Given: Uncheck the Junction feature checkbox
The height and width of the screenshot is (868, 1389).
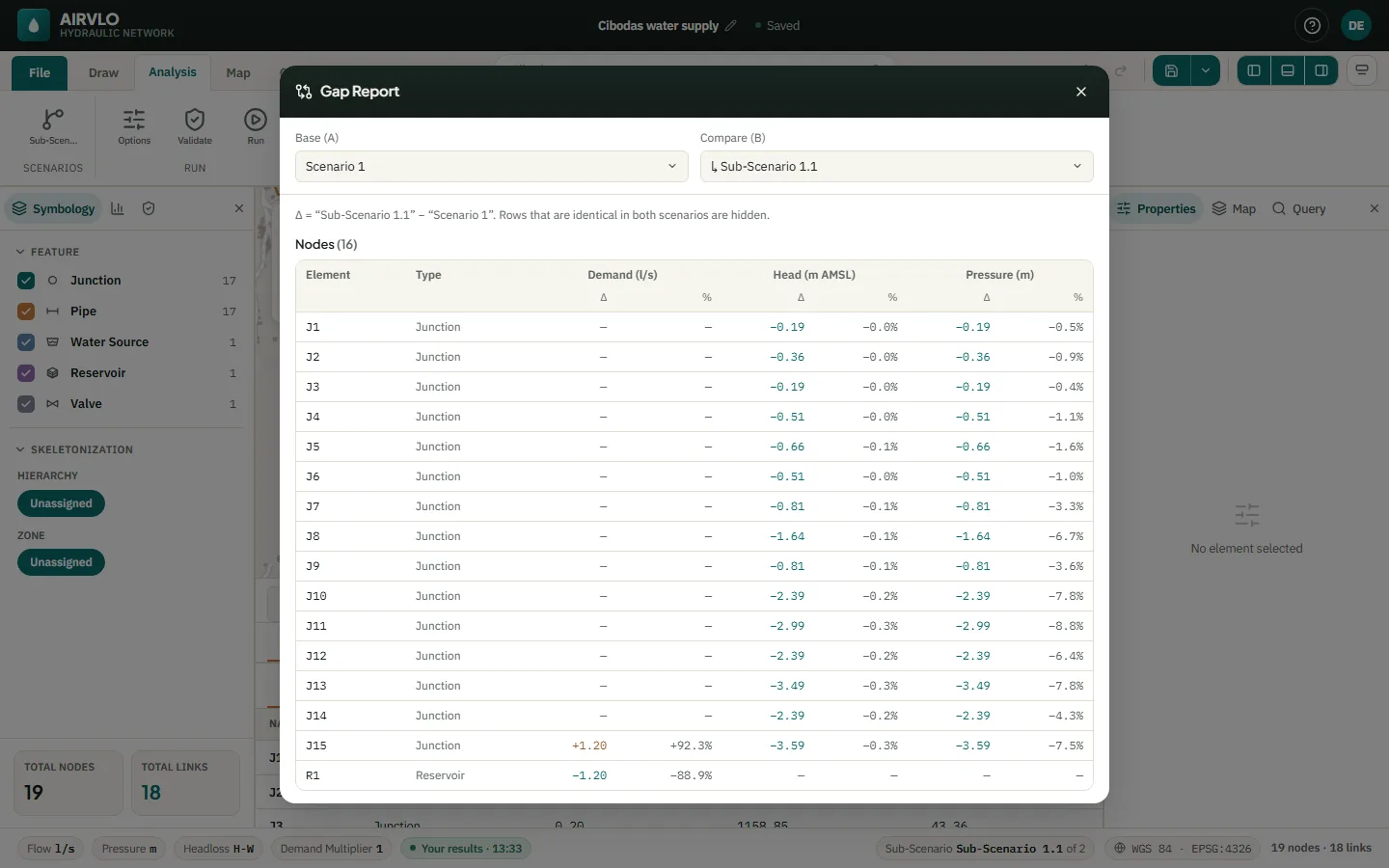Looking at the screenshot, I should 26,281.
